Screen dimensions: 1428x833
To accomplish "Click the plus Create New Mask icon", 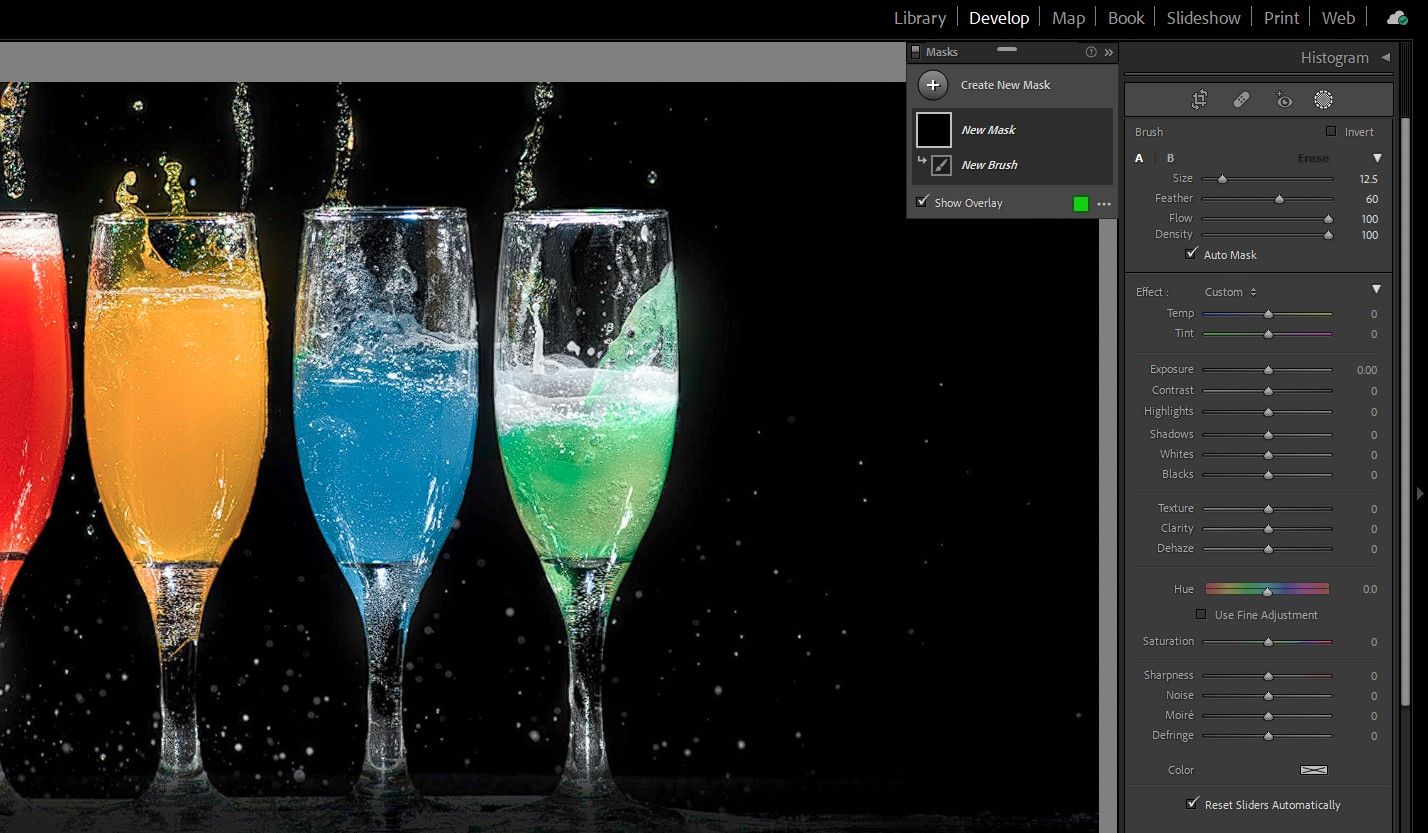I will pyautogui.click(x=932, y=85).
